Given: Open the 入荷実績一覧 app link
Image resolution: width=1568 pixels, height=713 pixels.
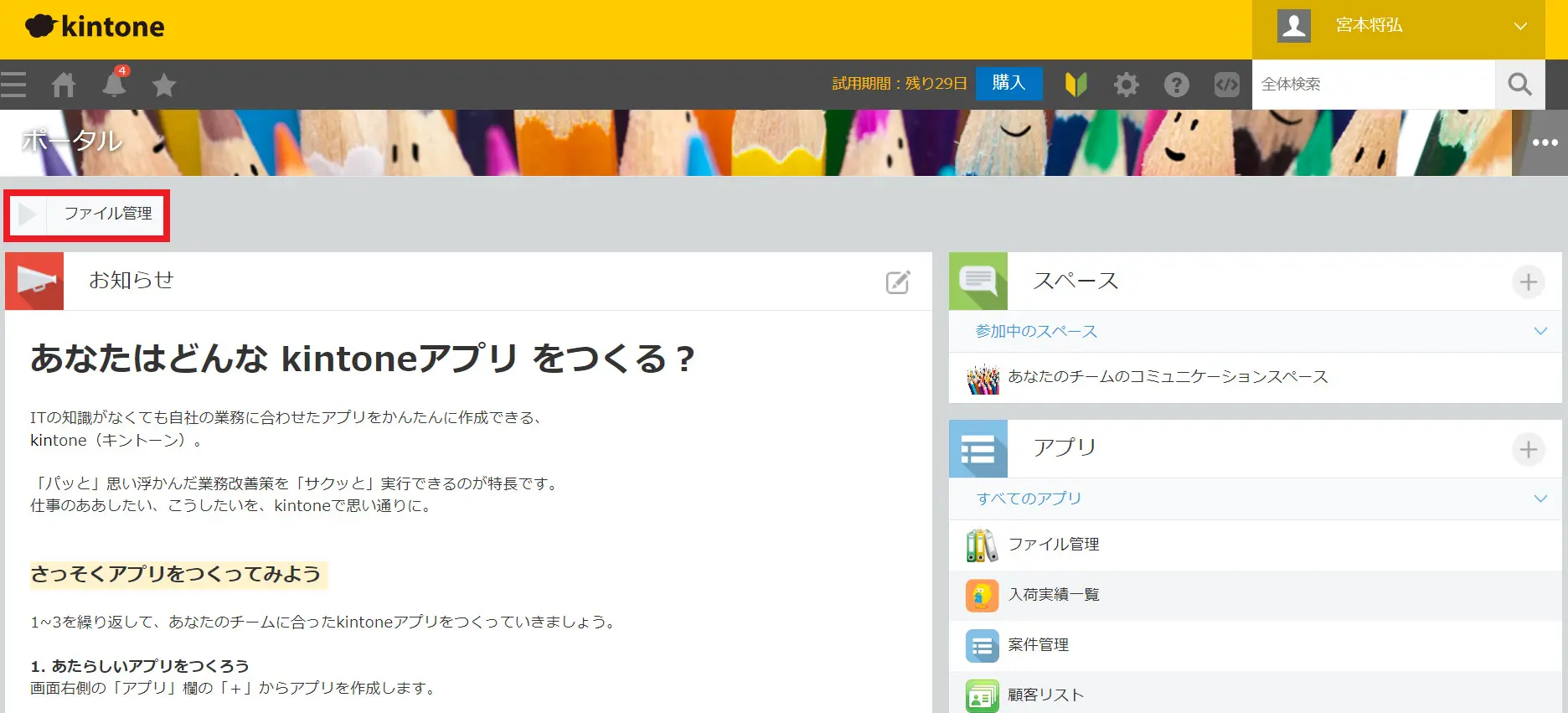Looking at the screenshot, I should [1054, 595].
